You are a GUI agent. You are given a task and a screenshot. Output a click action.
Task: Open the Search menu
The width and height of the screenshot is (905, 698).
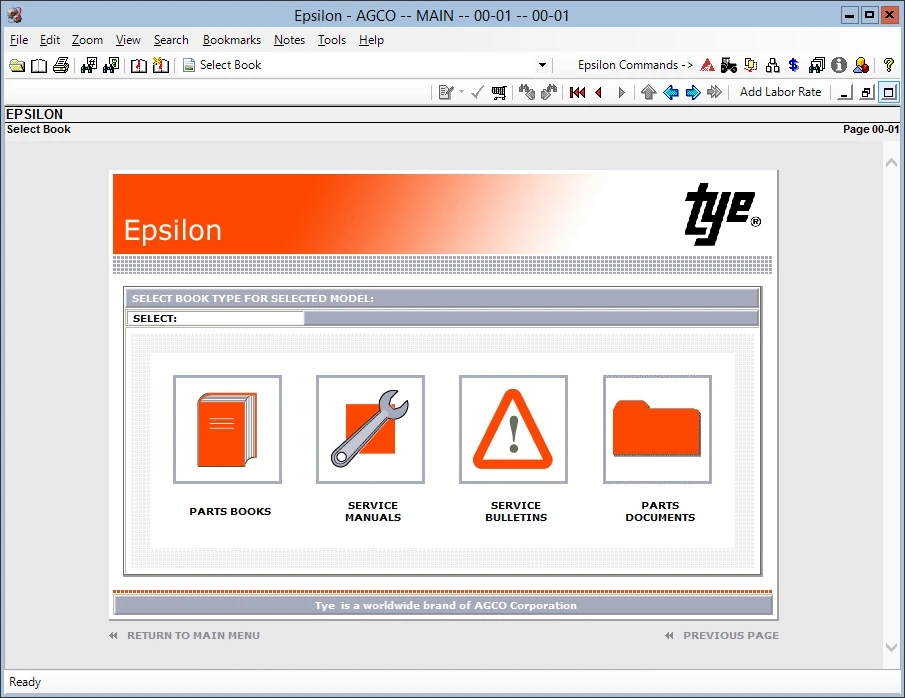tap(171, 40)
